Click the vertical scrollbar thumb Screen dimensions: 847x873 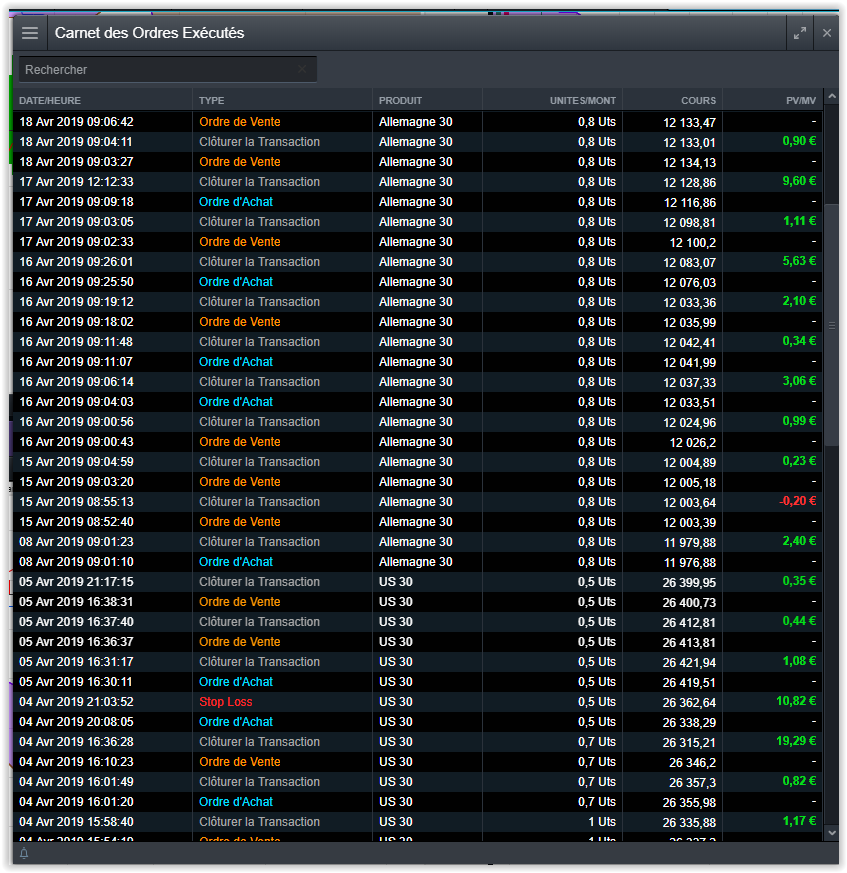coord(832,325)
